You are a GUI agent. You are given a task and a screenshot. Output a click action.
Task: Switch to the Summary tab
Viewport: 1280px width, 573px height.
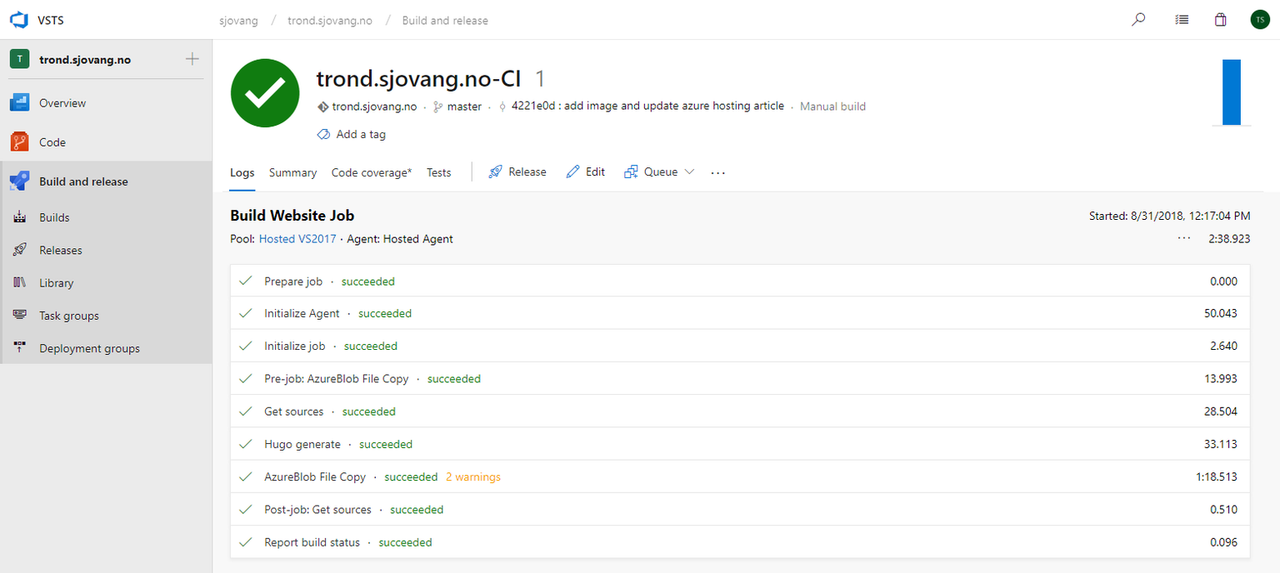tap(293, 172)
